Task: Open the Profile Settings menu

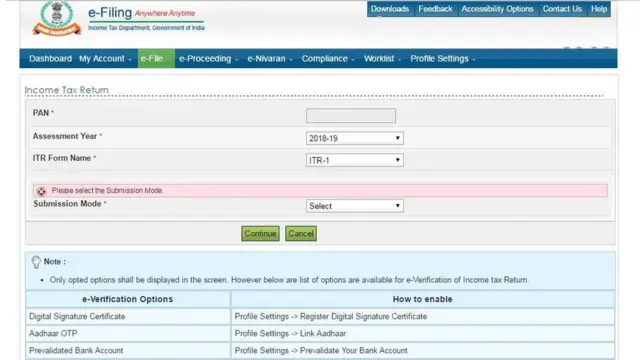Action: (x=443, y=59)
